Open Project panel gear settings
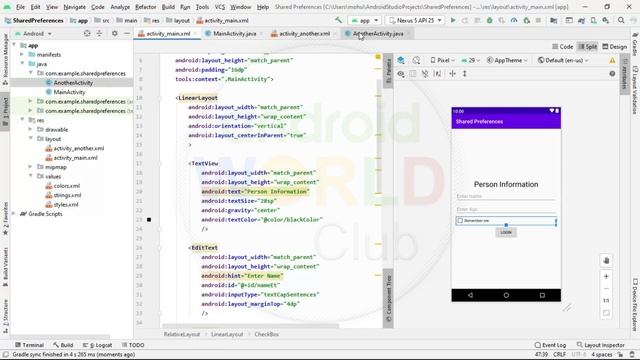Viewport: 640px width, 360px height. 115,33
